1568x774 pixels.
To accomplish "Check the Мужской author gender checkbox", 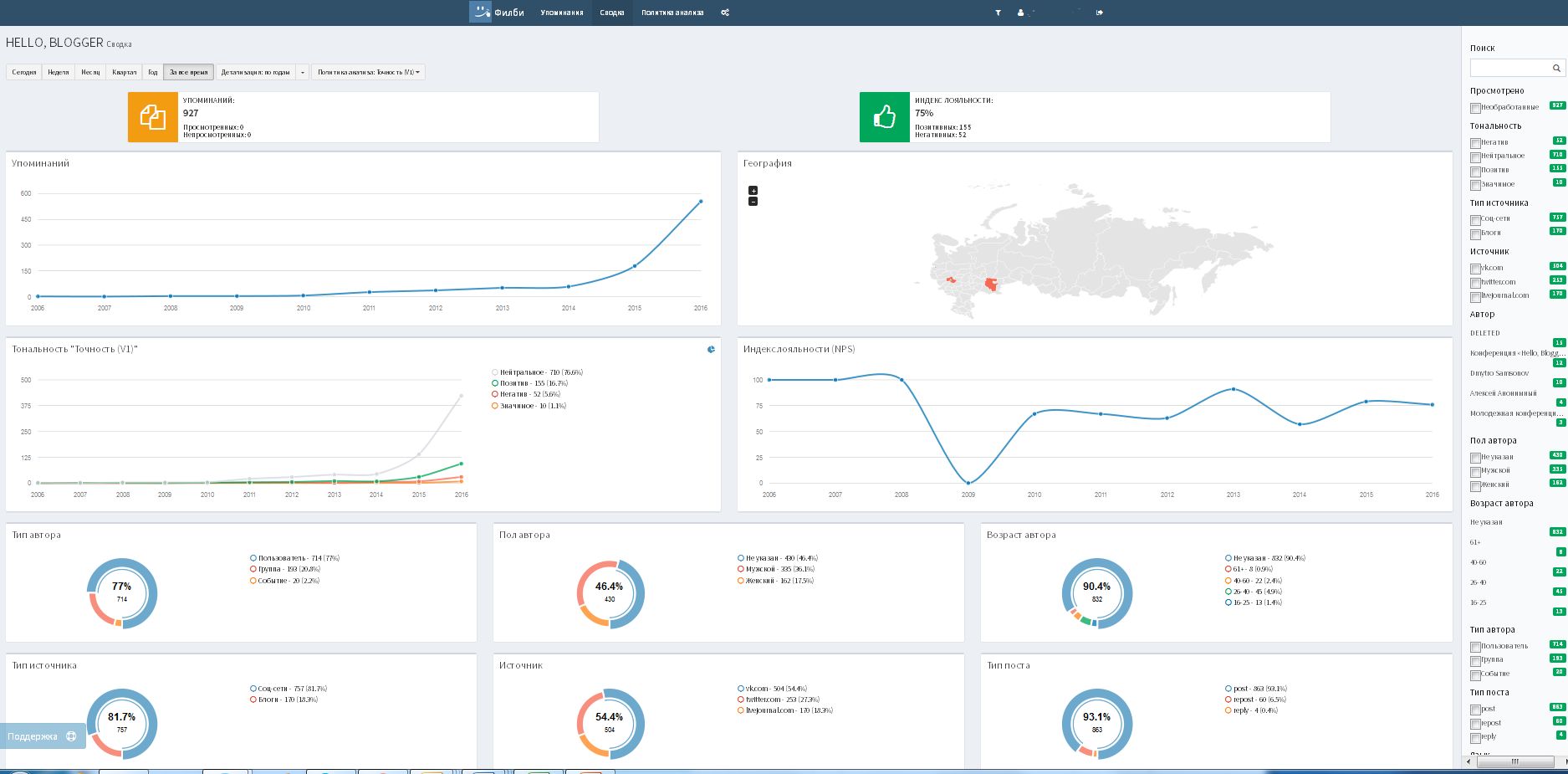I will coord(1475,471).
